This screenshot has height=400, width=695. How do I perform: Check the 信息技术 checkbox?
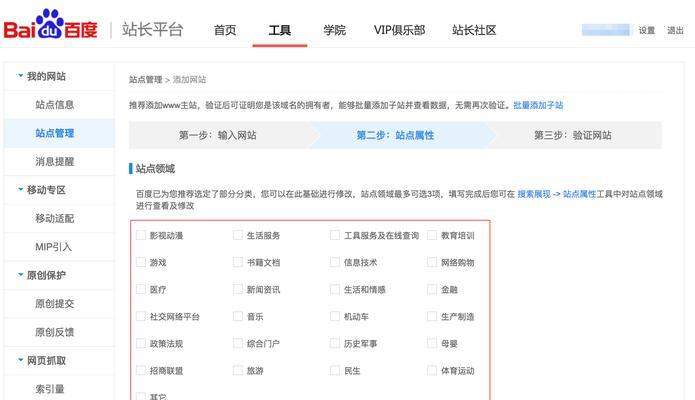[335, 262]
